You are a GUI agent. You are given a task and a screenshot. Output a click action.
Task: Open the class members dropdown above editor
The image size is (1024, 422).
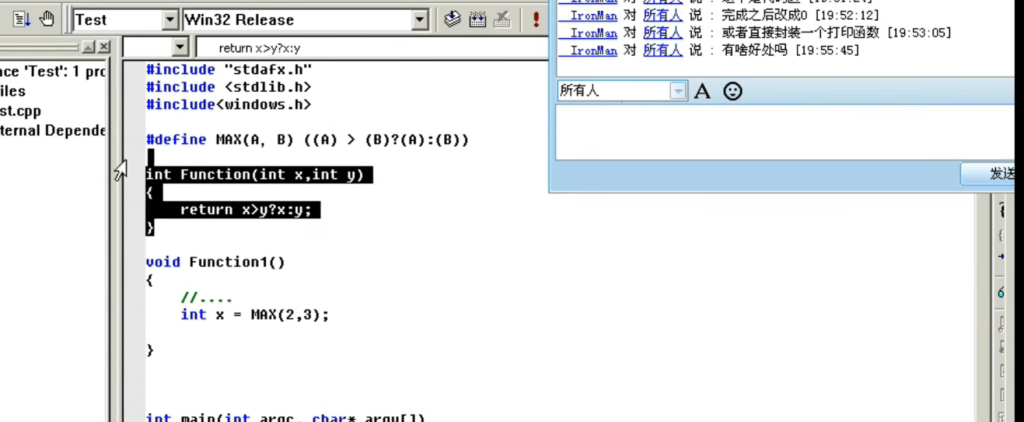[180, 47]
